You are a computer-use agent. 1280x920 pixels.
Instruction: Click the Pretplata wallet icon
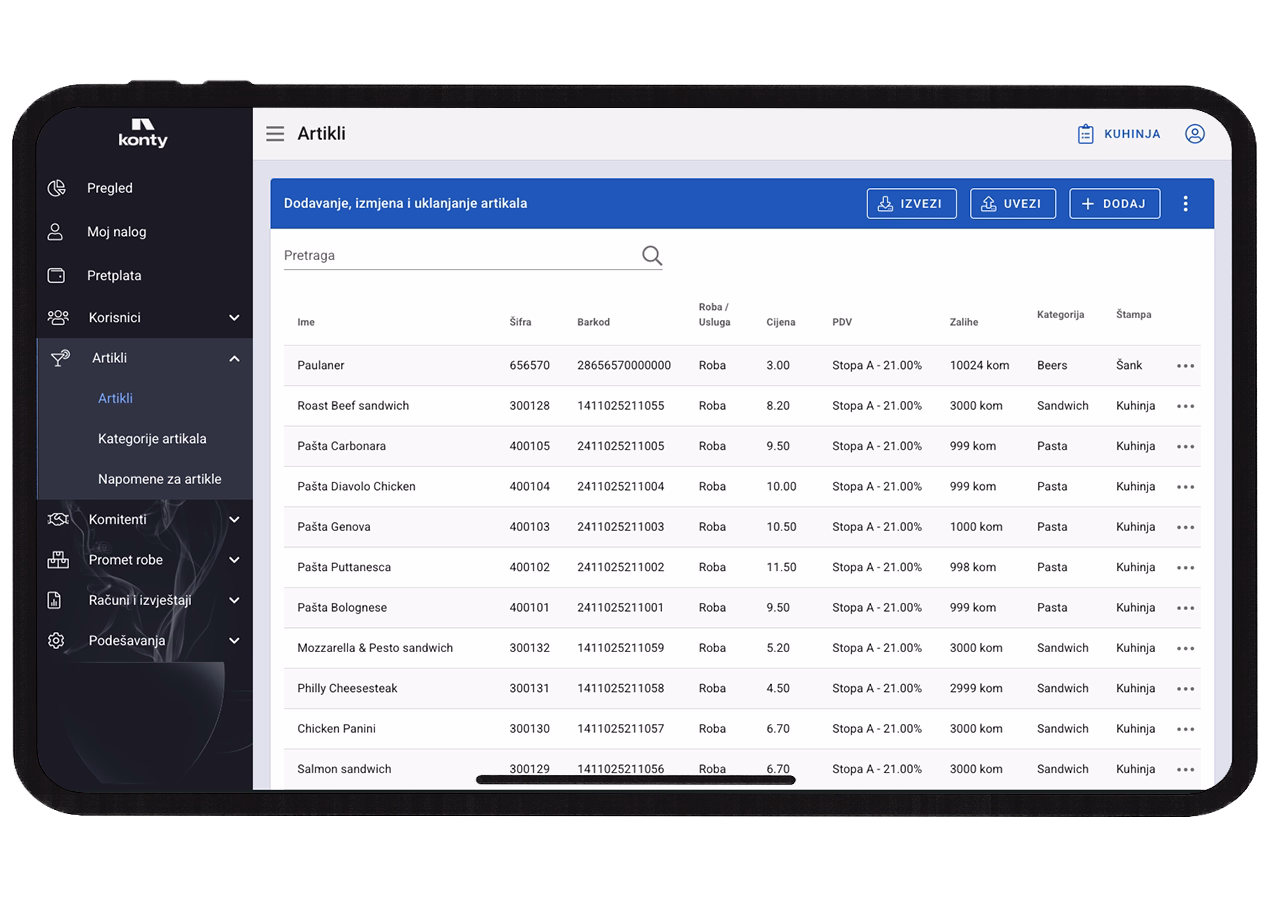click(57, 275)
